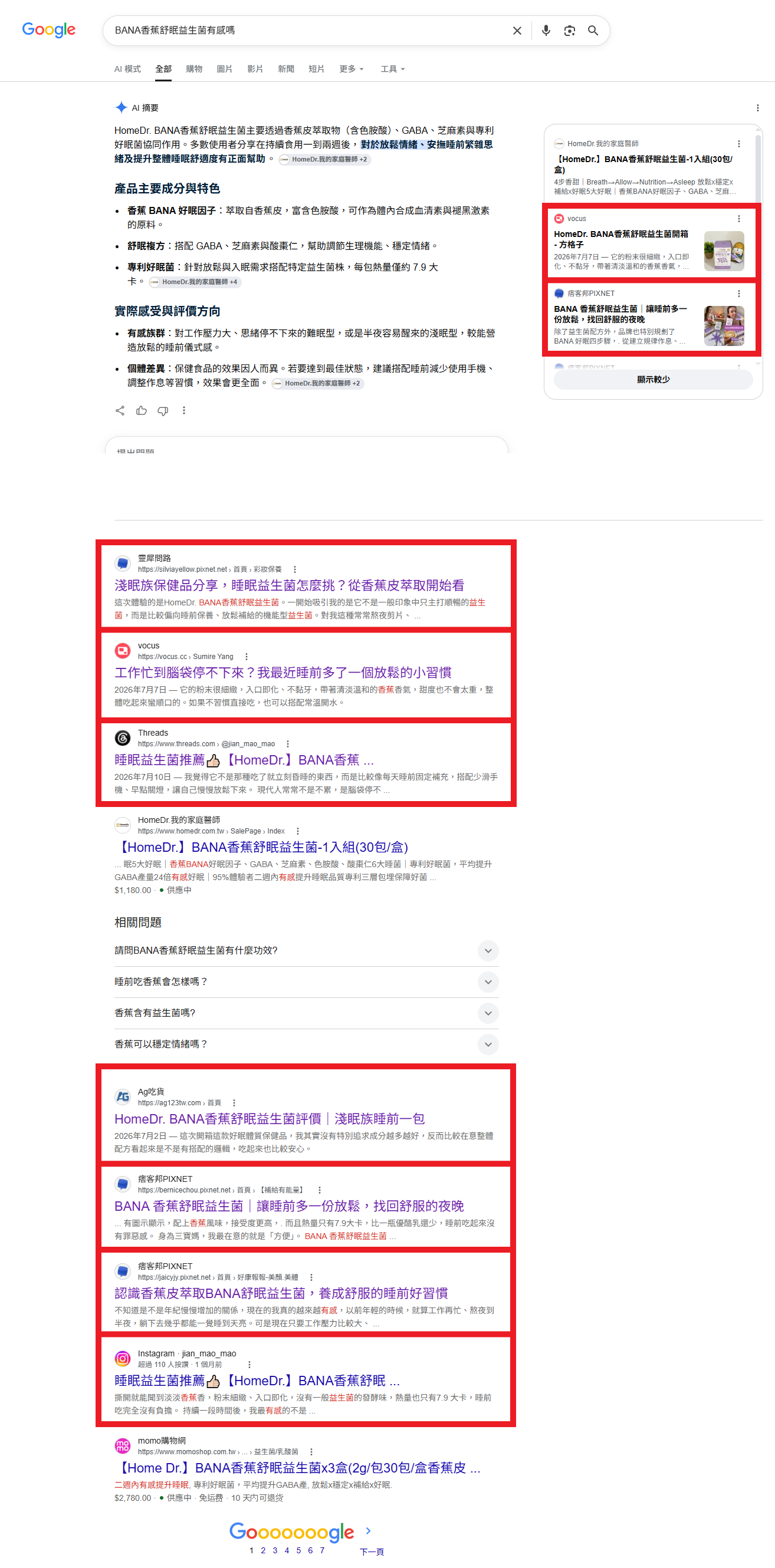Go to 下一頁 link
Screen dimensions: 775x1568
(372, 1551)
